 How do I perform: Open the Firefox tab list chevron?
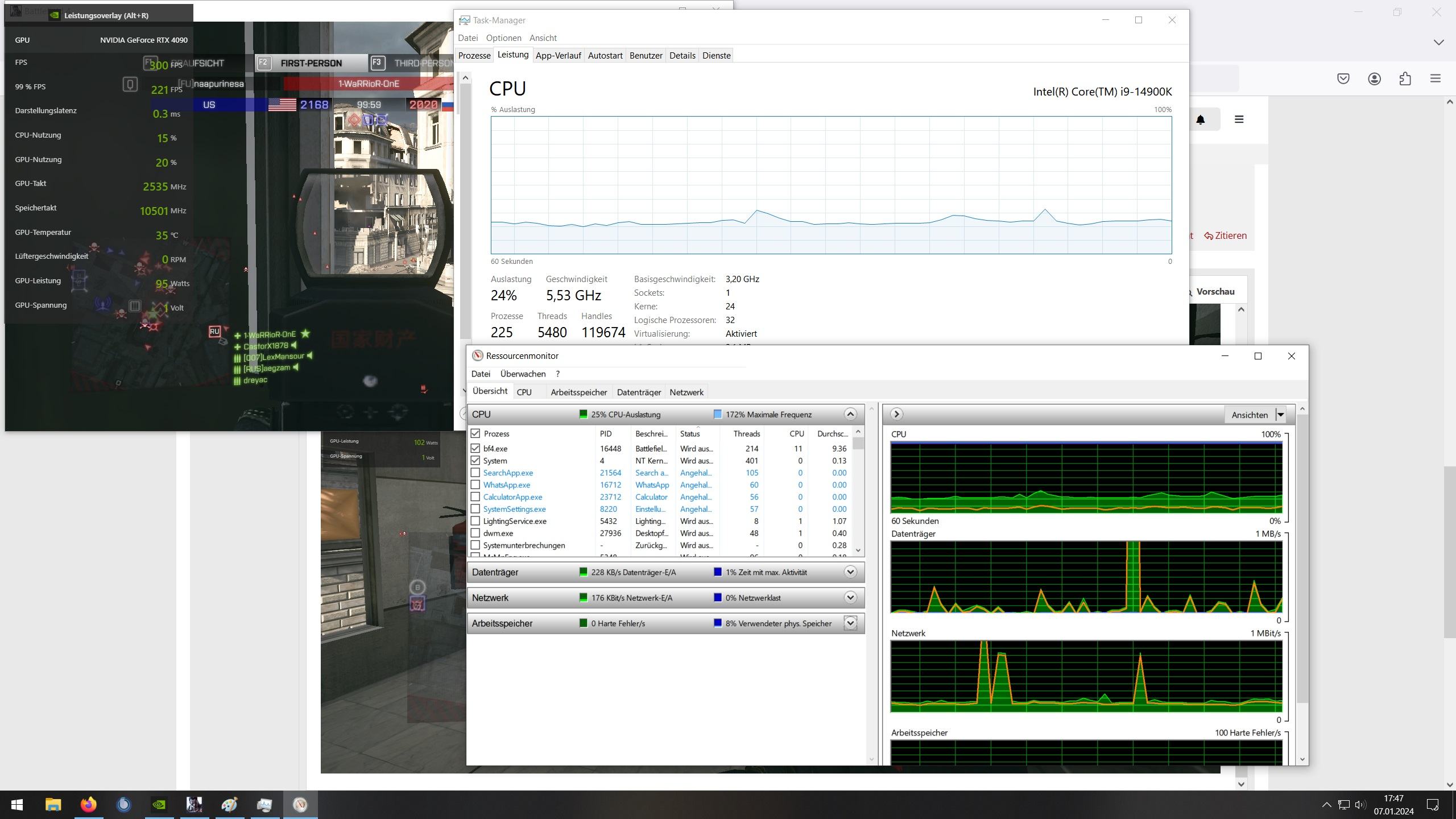[x=1438, y=42]
